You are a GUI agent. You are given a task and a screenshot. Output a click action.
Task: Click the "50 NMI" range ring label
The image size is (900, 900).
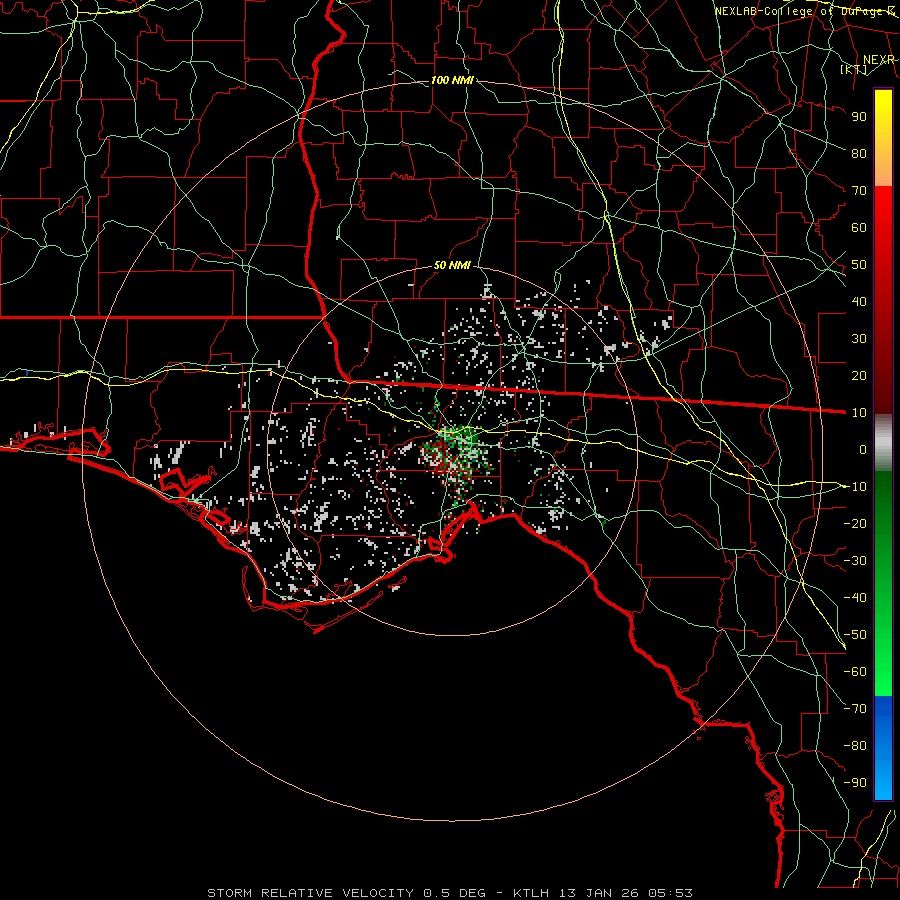tap(452, 265)
